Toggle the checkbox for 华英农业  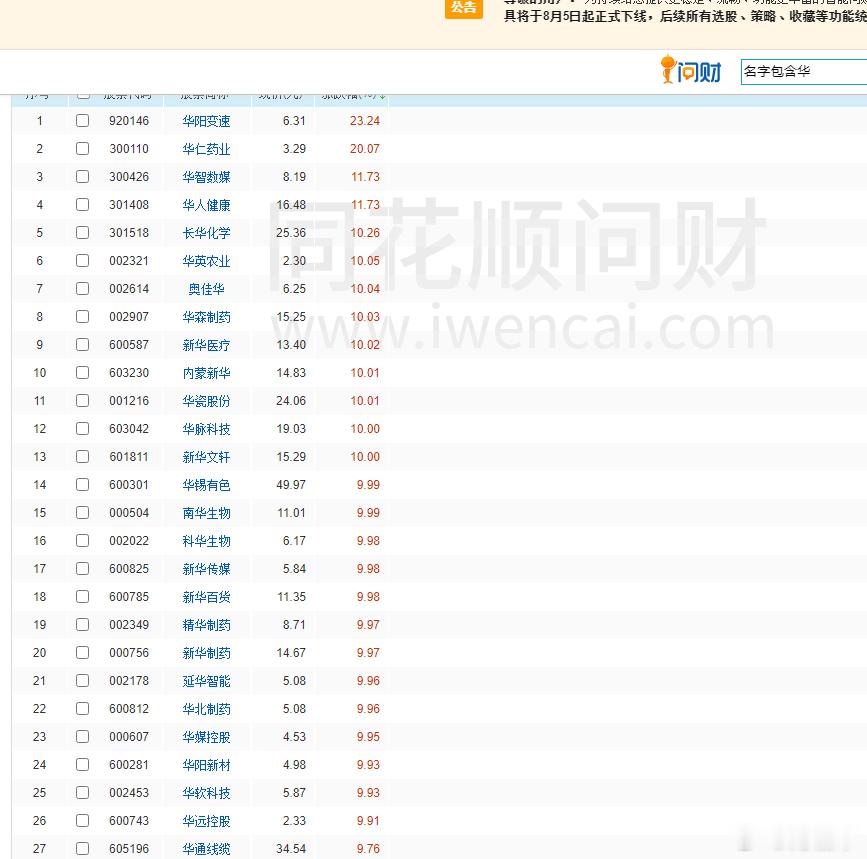point(82,261)
